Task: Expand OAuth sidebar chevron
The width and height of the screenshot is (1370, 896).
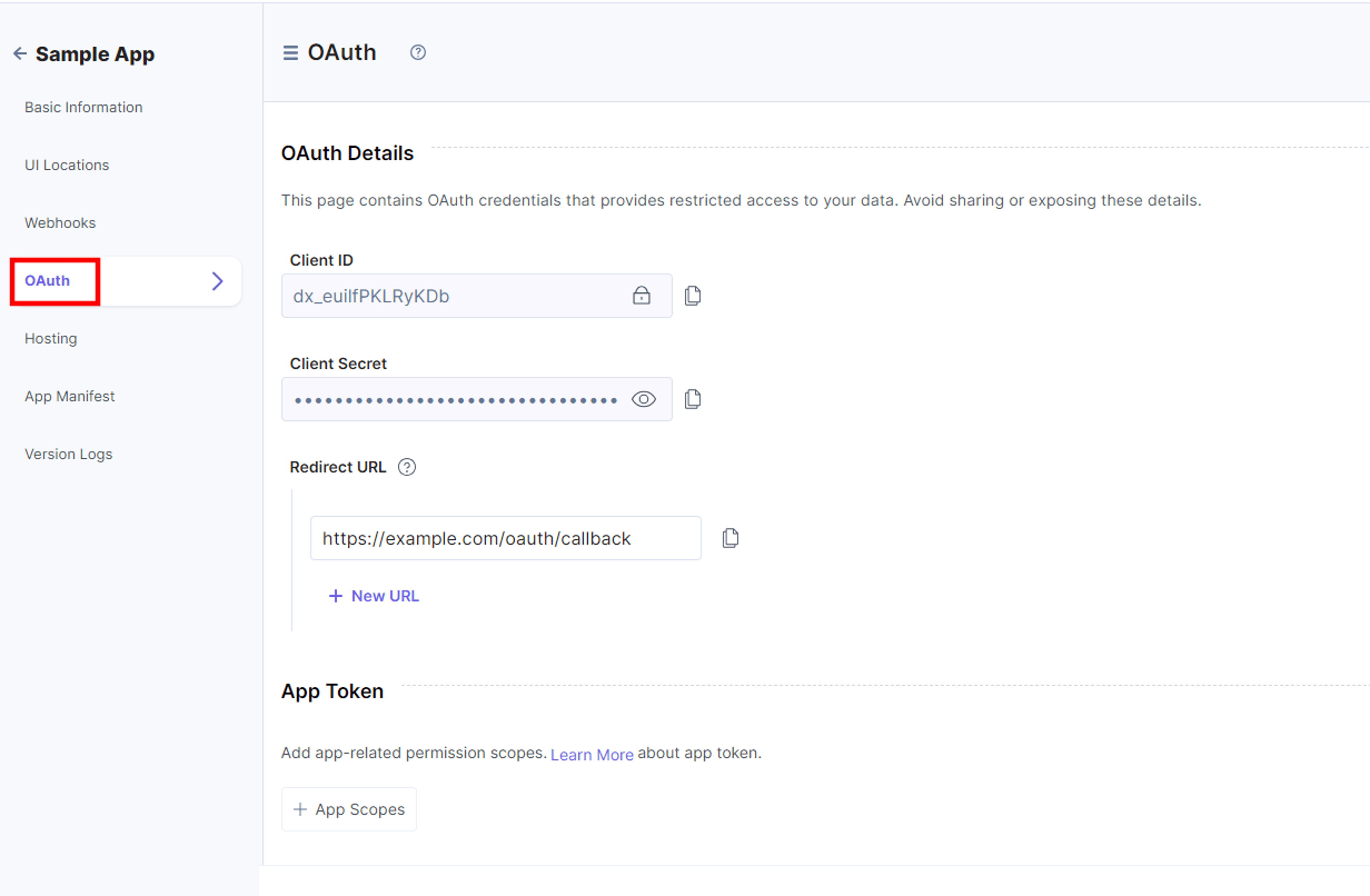Action: [217, 281]
